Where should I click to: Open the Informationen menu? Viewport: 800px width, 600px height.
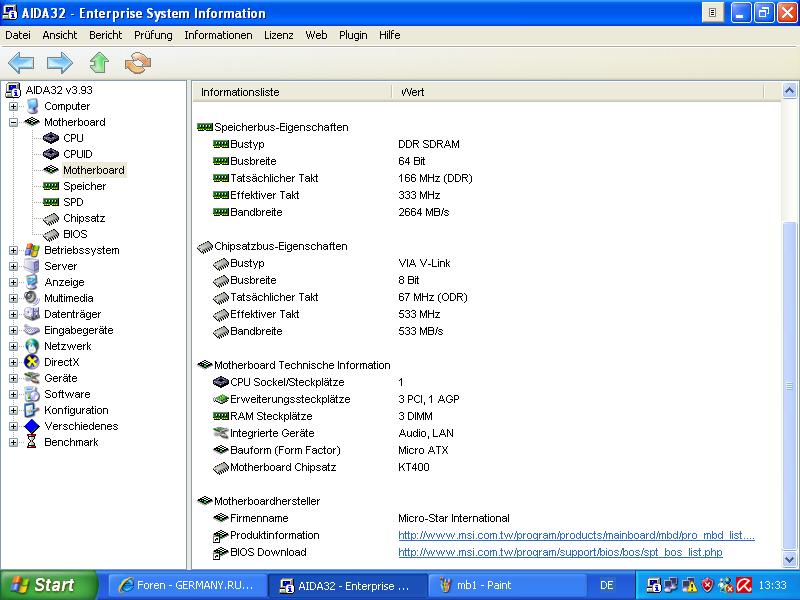click(218, 35)
